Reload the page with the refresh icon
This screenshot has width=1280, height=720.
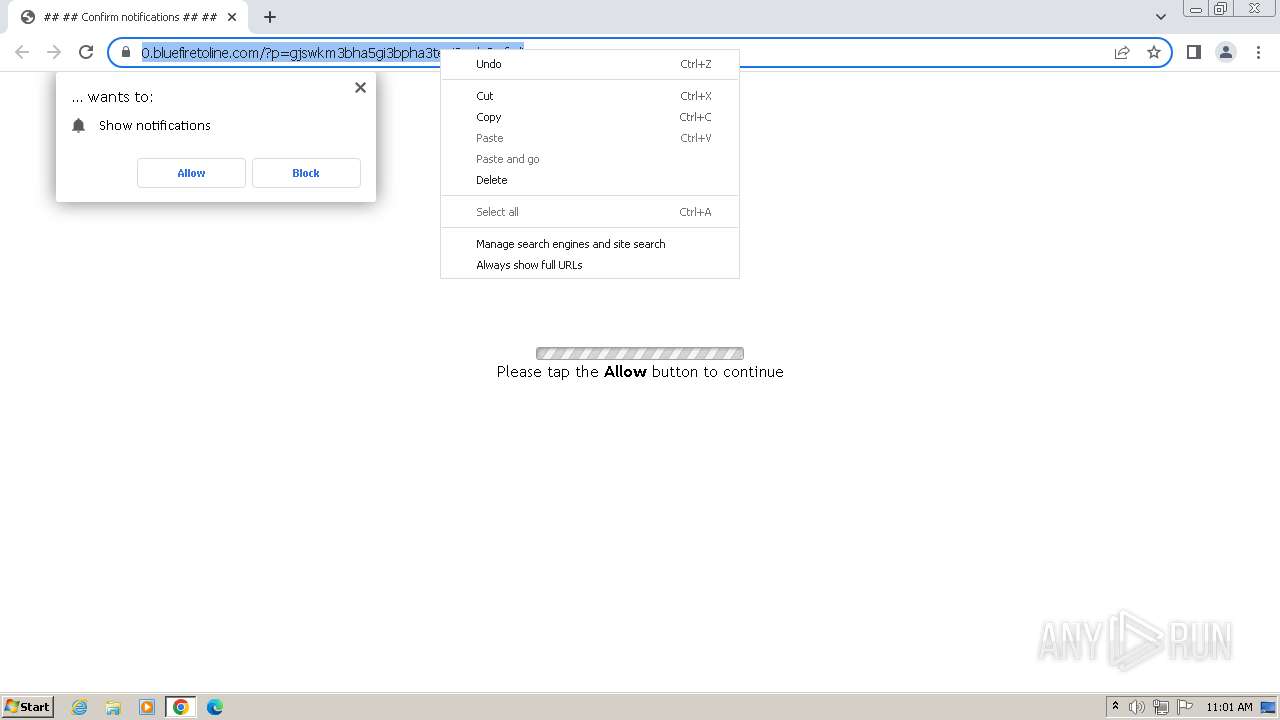pyautogui.click(x=86, y=52)
